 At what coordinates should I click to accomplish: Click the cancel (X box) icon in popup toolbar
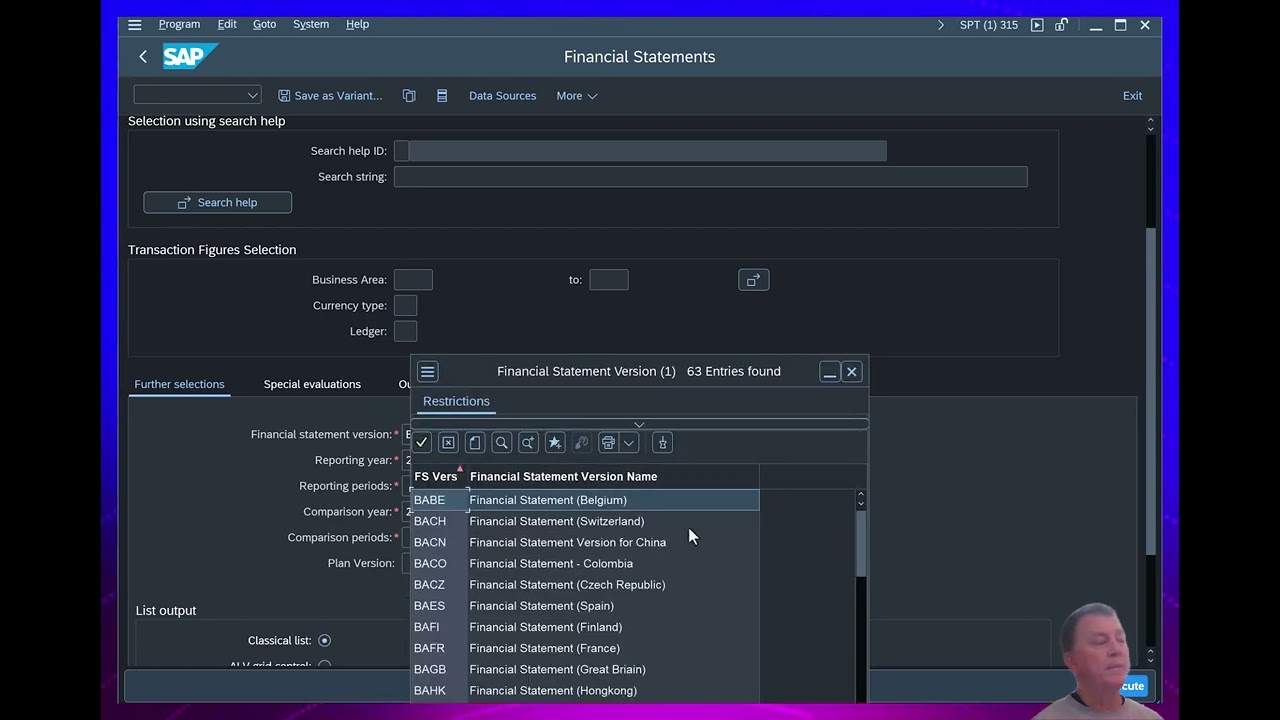point(448,443)
